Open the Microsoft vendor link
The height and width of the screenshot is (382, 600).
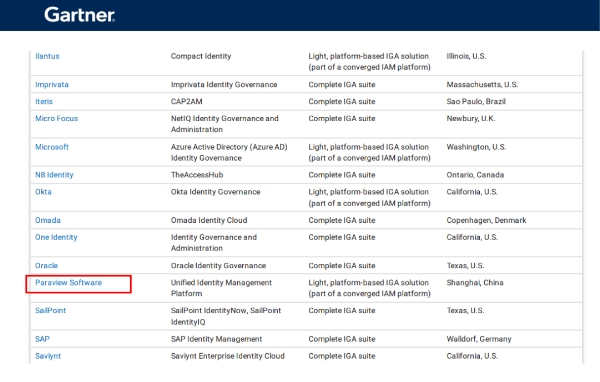pos(52,147)
